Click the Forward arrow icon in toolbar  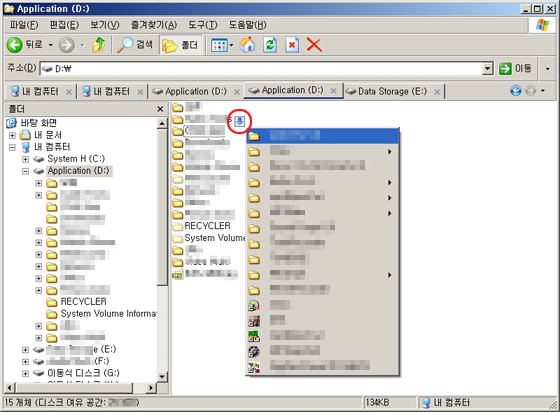66,45
